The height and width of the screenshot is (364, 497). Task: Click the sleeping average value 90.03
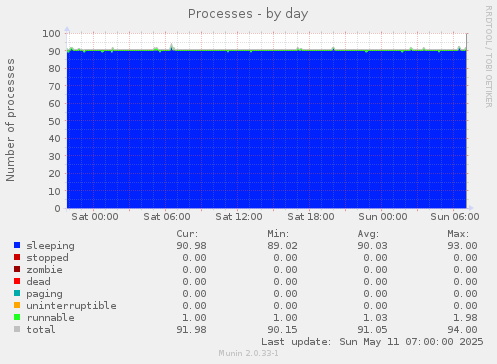373,246
